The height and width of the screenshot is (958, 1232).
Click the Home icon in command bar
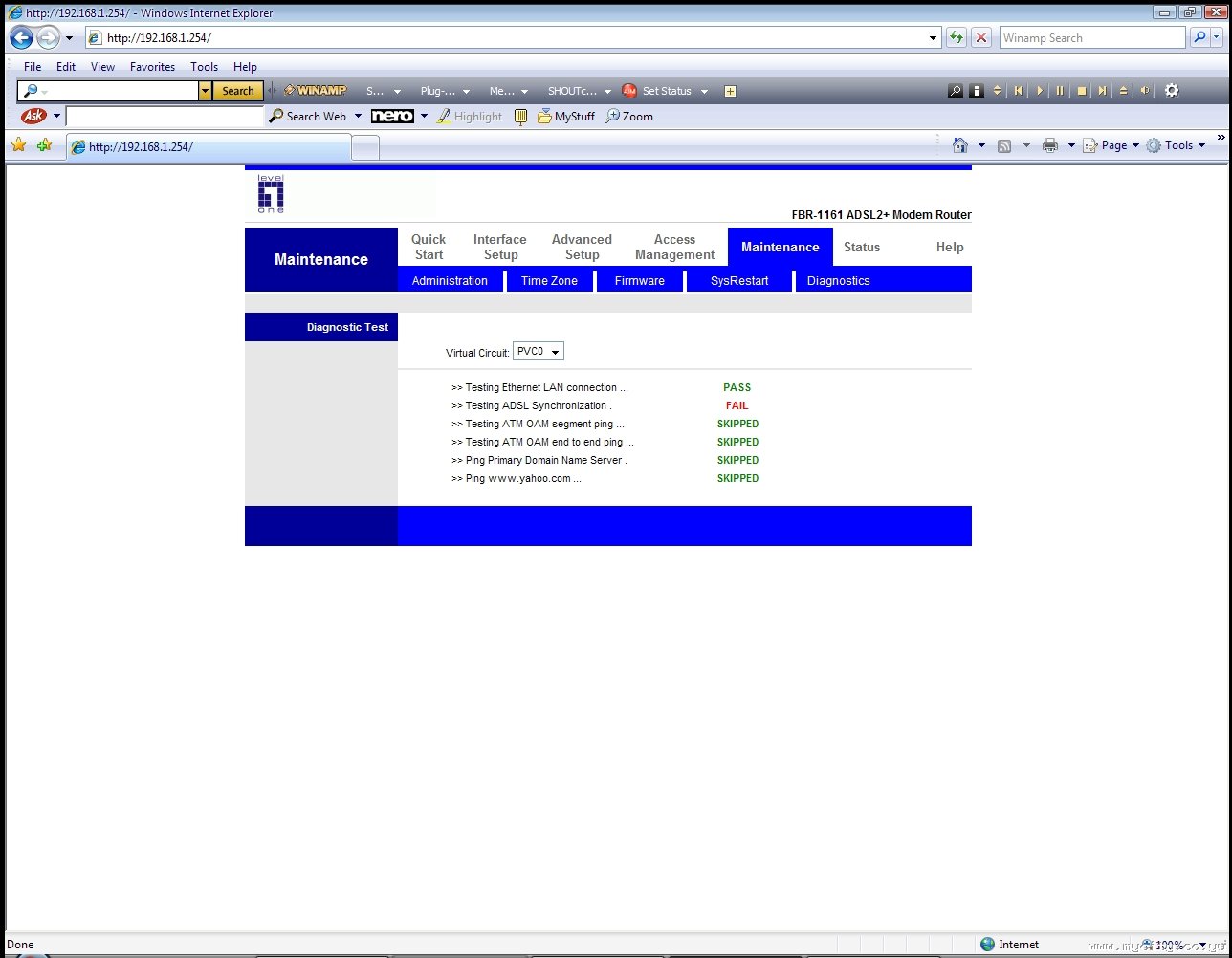pos(960,145)
